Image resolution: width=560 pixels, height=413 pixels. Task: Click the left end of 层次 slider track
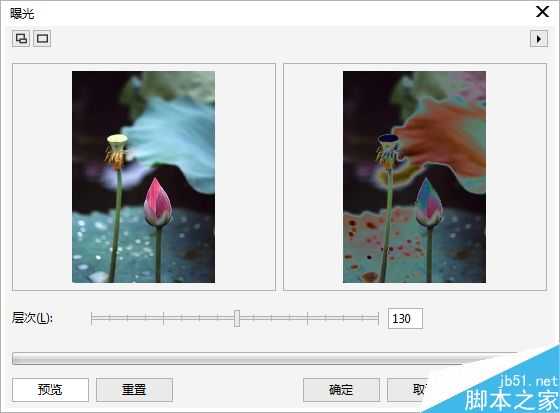[92, 318]
